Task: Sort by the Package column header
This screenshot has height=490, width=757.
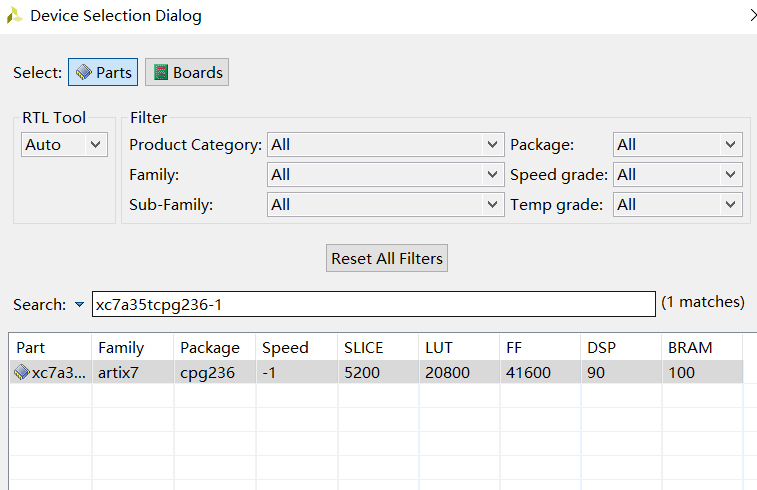Action: (214, 348)
